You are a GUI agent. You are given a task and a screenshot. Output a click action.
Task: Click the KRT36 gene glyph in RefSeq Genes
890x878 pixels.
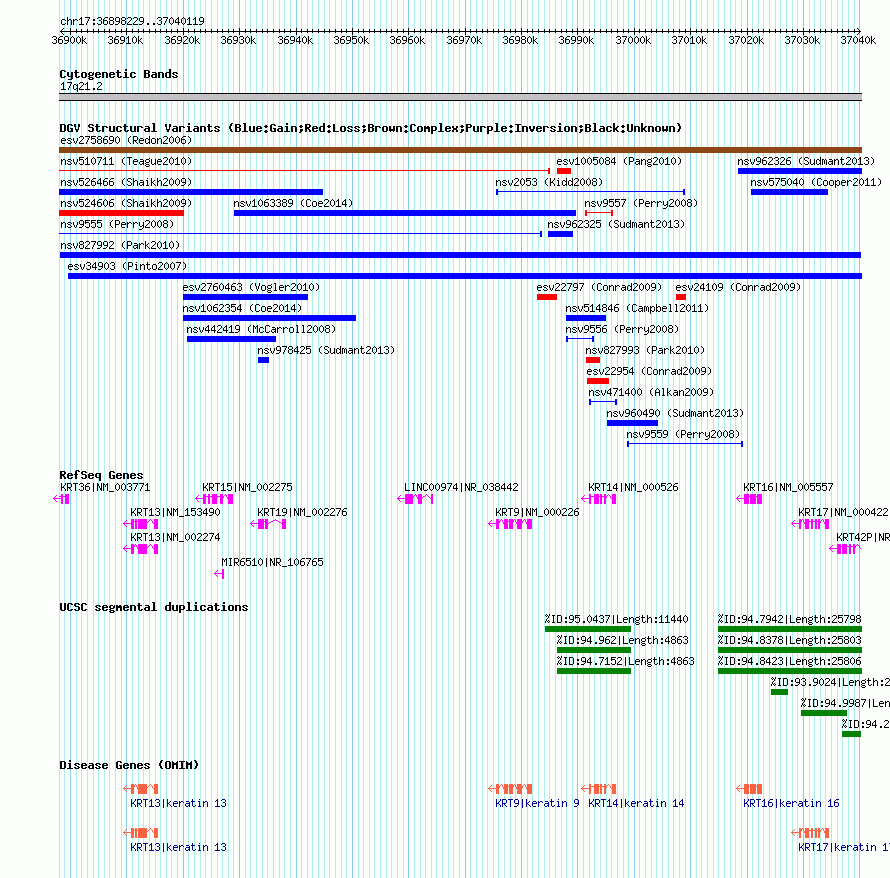(61, 499)
